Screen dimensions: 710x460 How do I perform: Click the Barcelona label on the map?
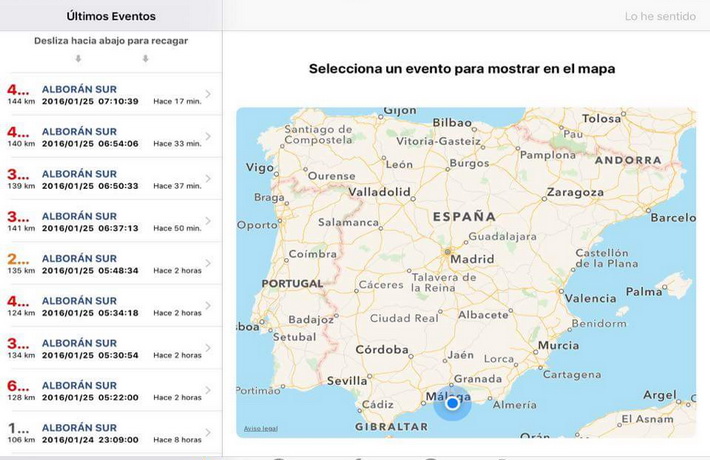[672, 217]
